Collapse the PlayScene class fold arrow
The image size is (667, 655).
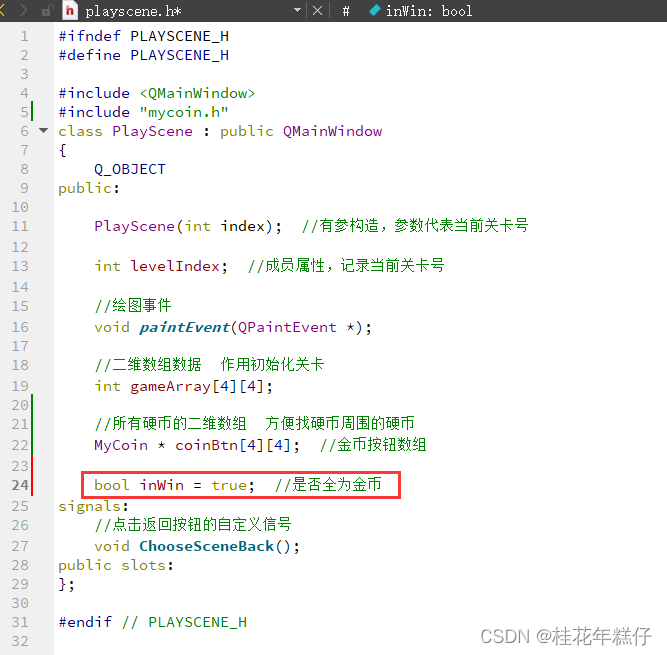[43, 131]
